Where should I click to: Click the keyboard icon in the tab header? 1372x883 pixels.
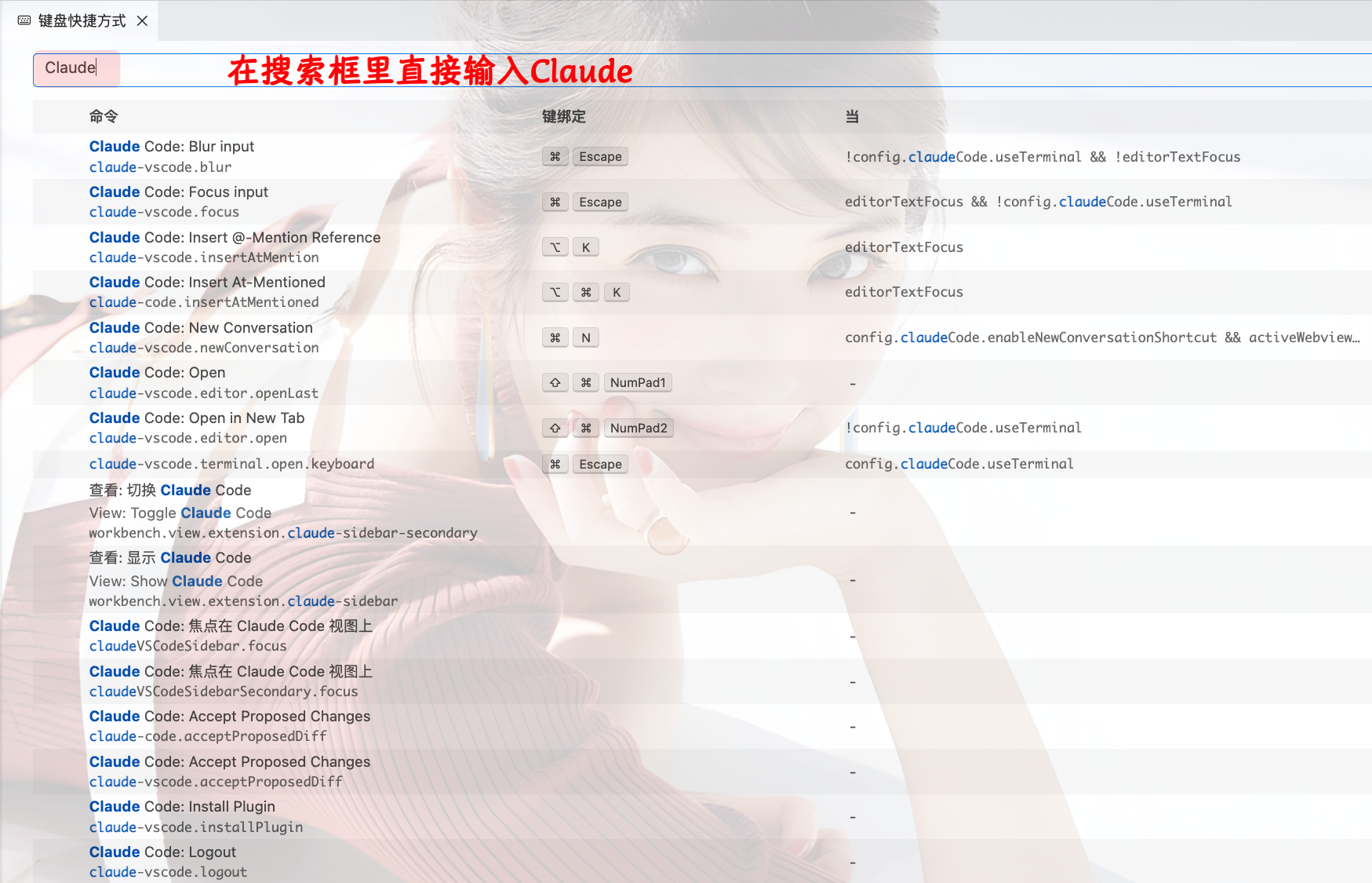pos(24,20)
